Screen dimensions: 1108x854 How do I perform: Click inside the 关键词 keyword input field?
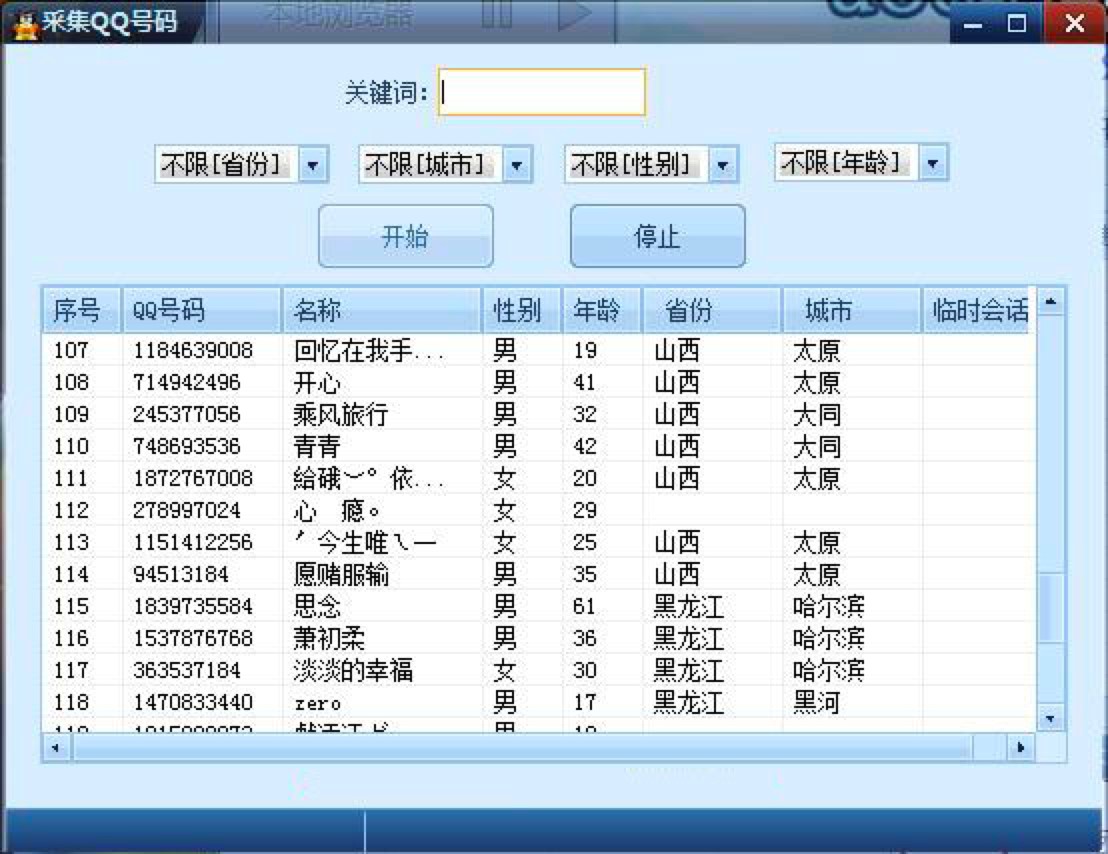click(x=540, y=90)
